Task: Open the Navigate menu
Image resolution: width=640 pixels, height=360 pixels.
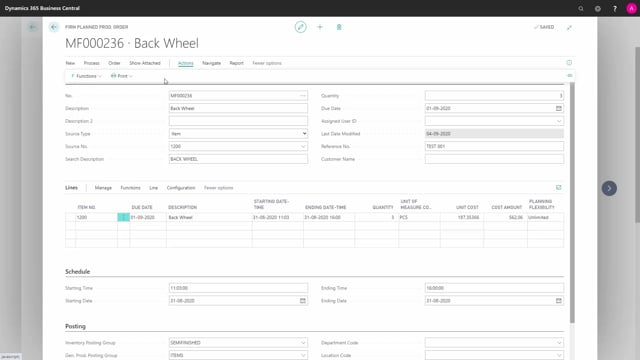Action: [211, 63]
